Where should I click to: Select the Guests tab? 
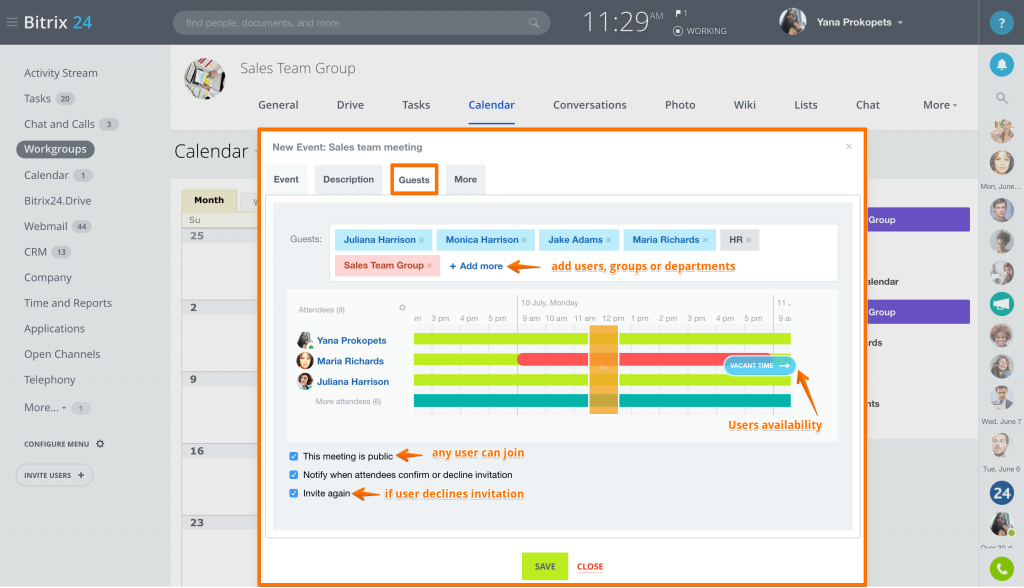[x=414, y=180]
